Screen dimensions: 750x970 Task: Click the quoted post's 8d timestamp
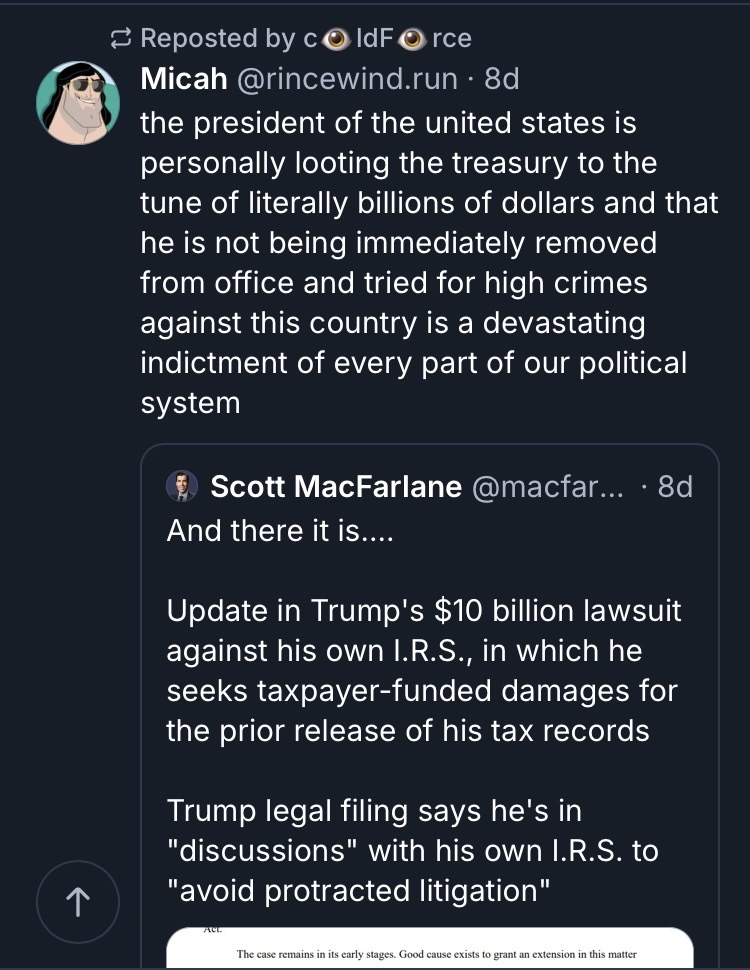[x=675, y=487]
